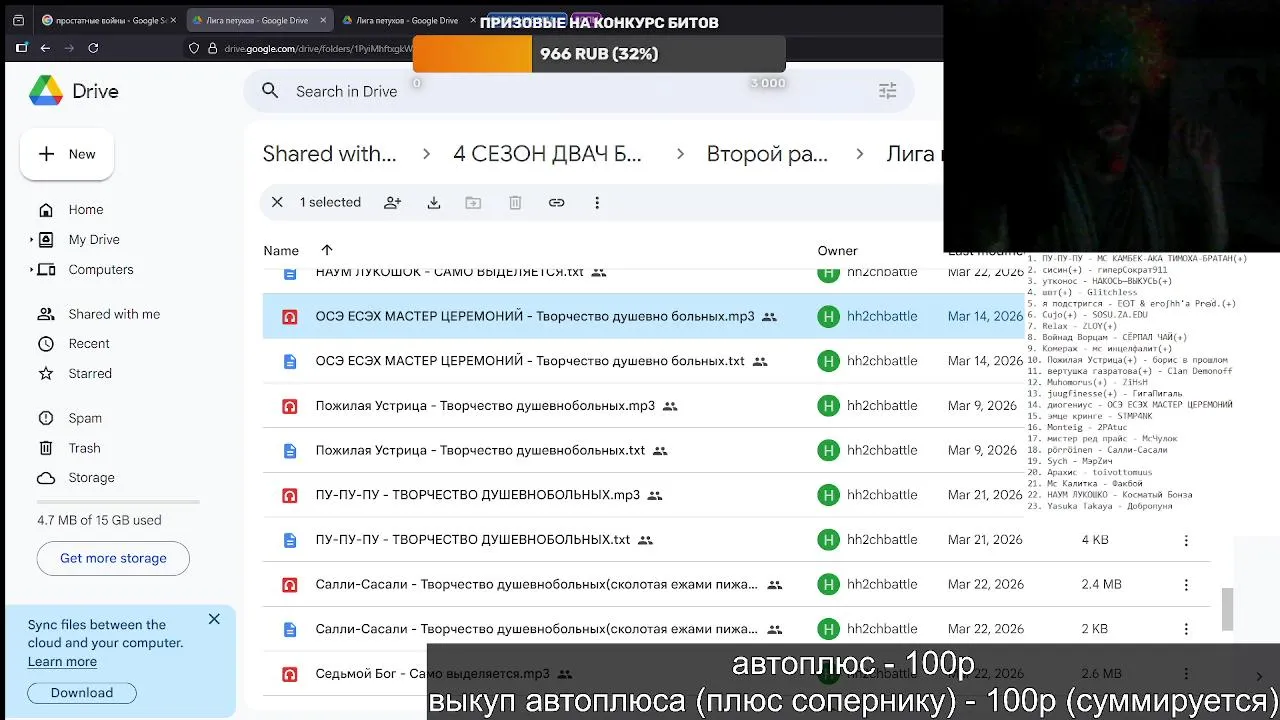1280x720 pixels.
Task: Click the site shield icon in address bar
Action: click(x=194, y=48)
